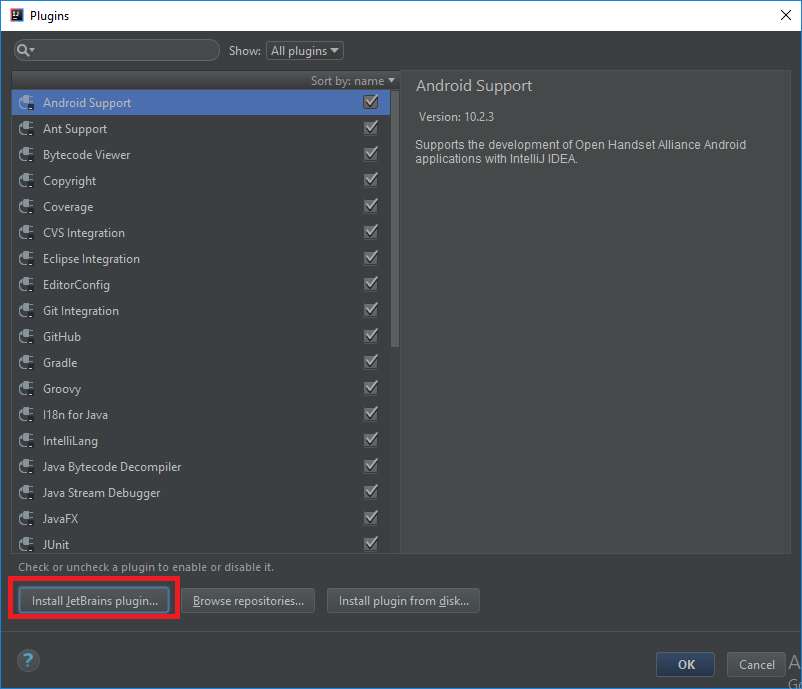Open the Show: All plugins dropdown
This screenshot has width=802, height=689.
coord(305,51)
